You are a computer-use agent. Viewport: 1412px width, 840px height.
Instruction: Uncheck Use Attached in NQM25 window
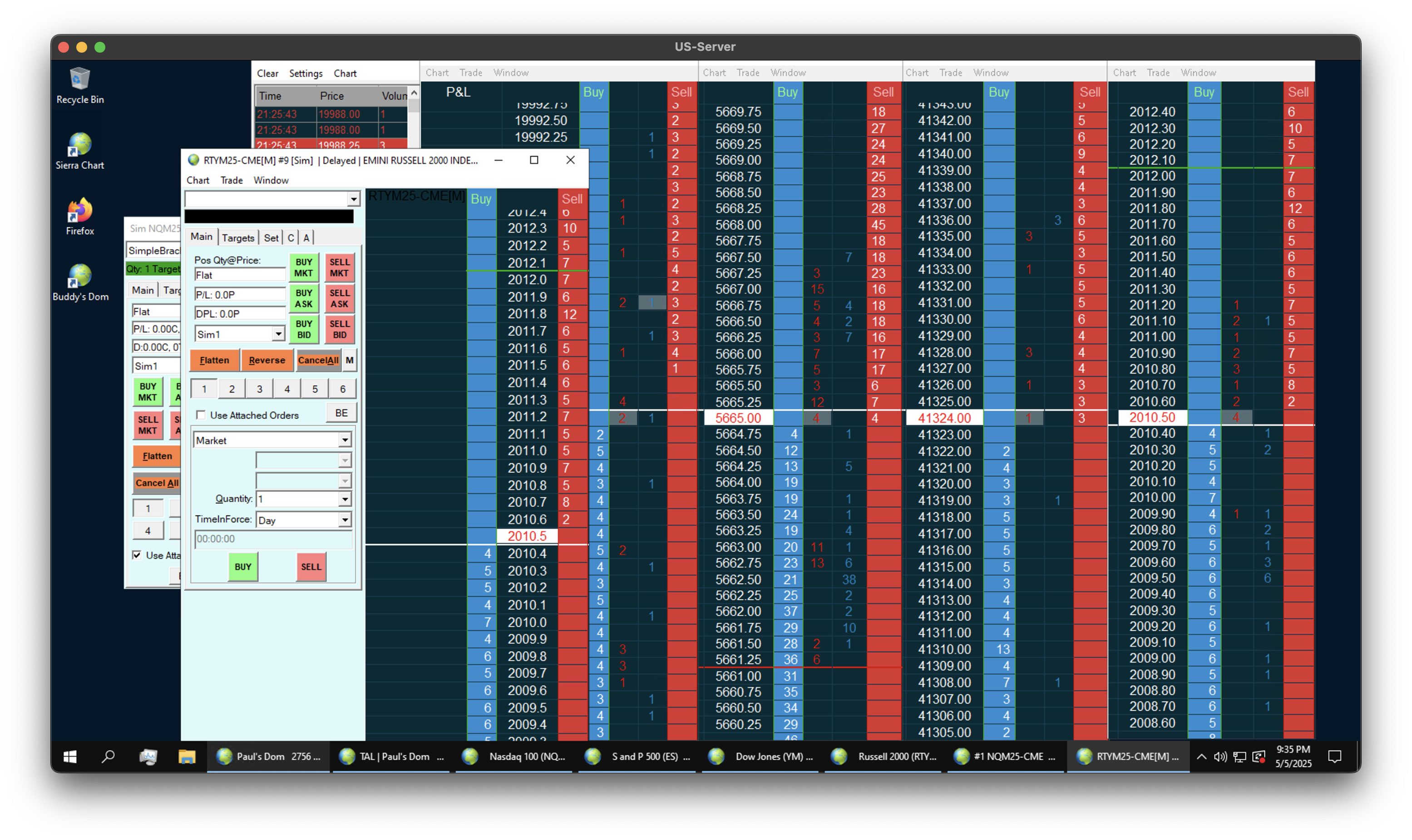(137, 555)
